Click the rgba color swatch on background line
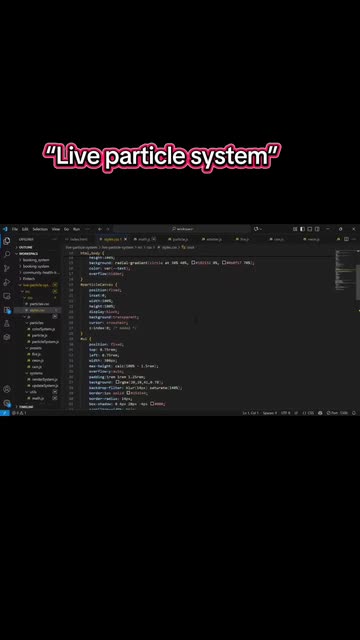The height and width of the screenshot is (640, 360). click(x=117, y=382)
